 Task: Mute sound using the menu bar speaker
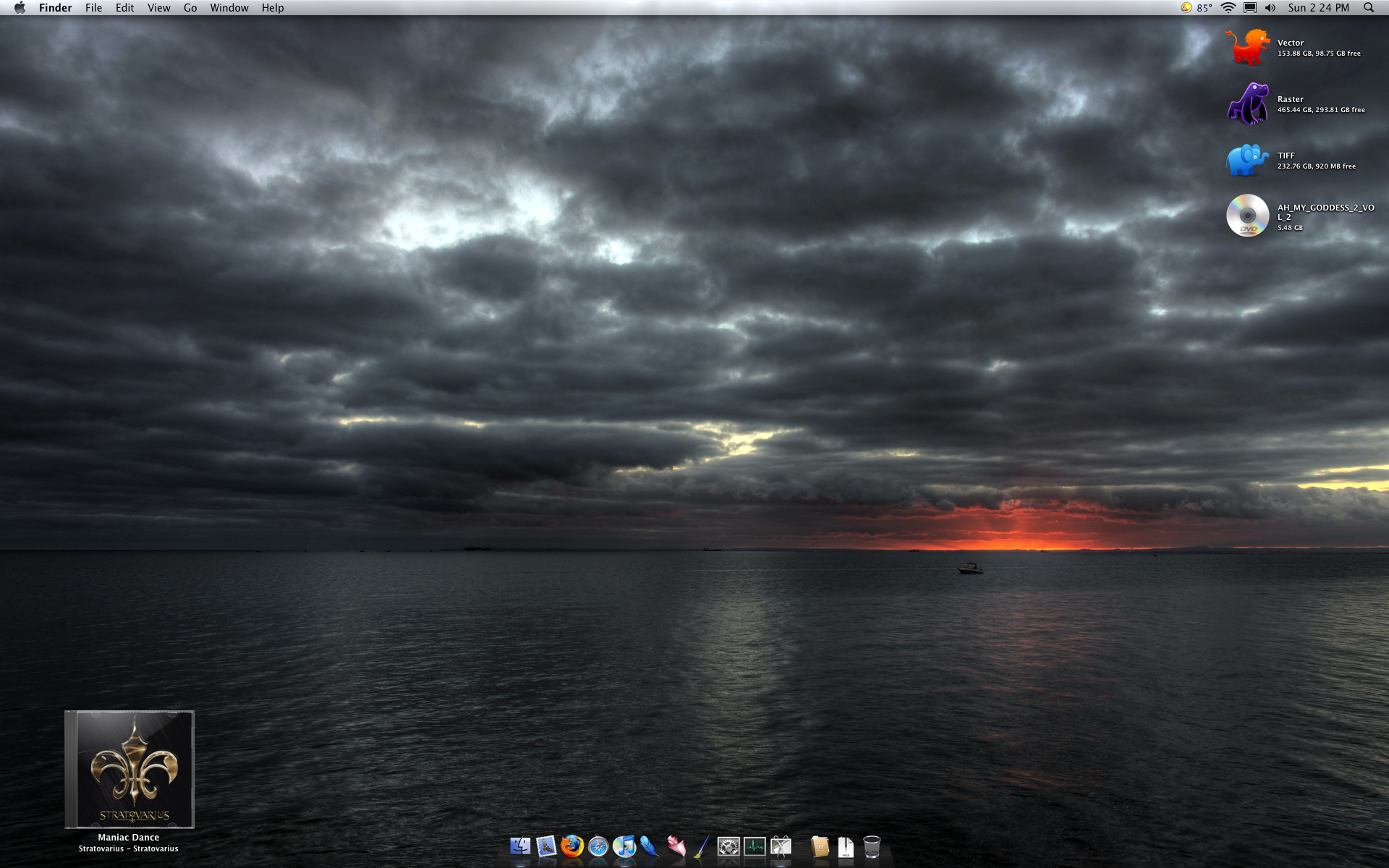click(1270, 8)
